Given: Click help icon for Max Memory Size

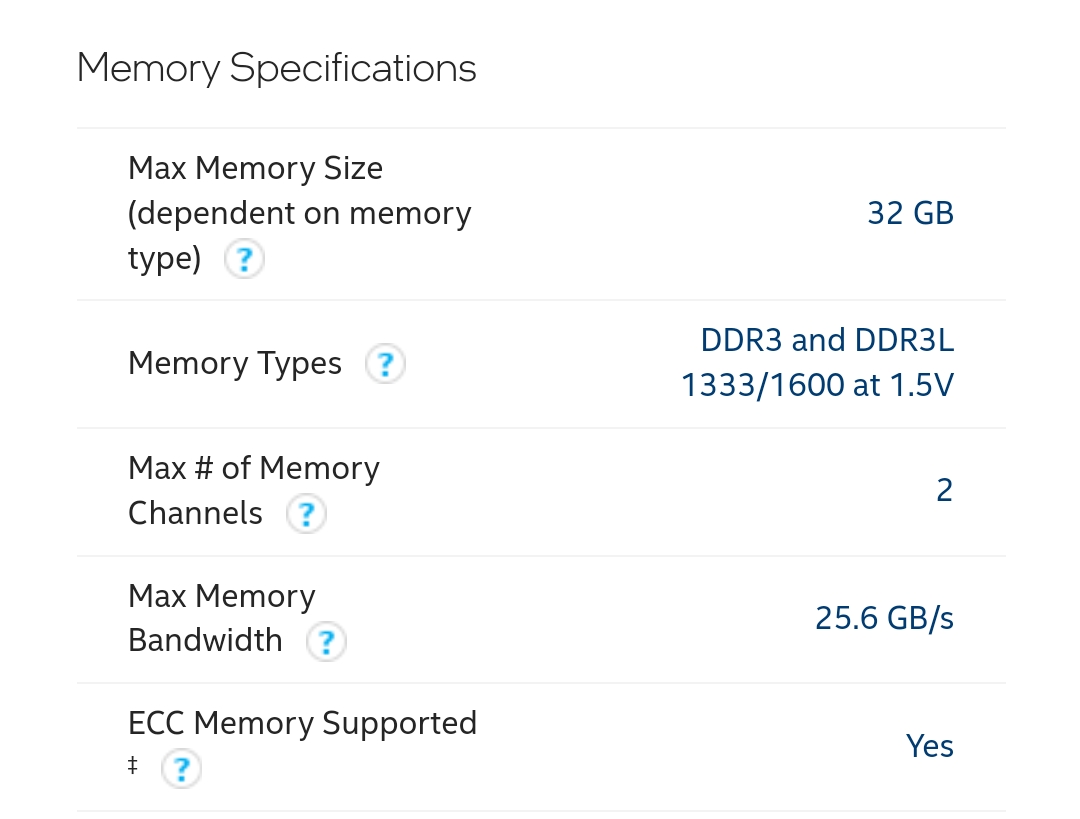Looking at the screenshot, I should click(x=244, y=261).
